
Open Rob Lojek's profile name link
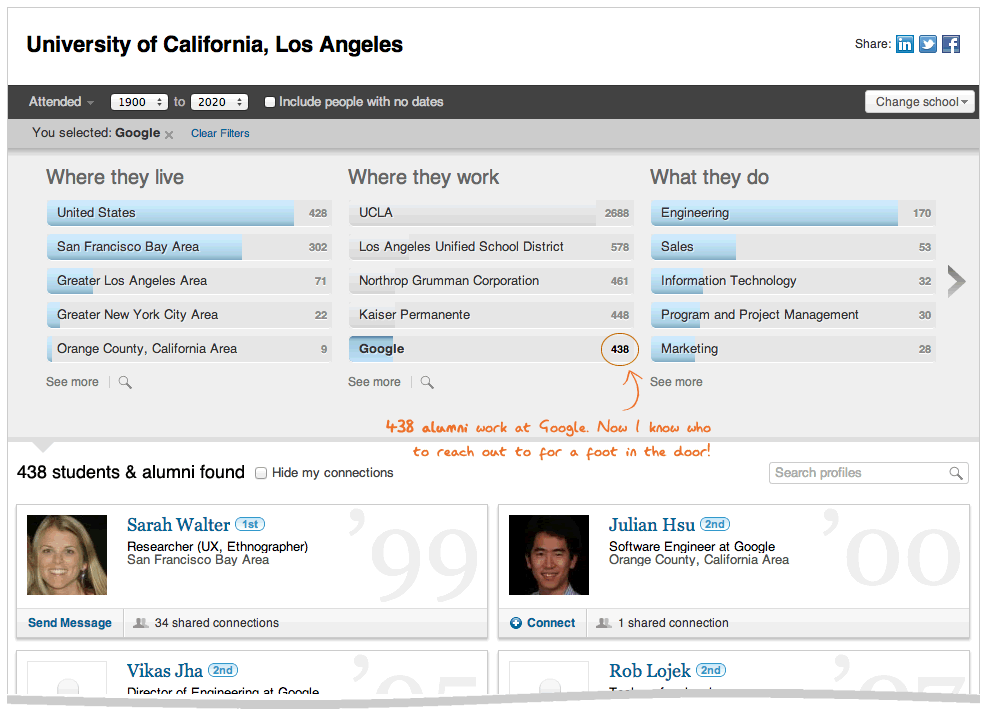650,671
